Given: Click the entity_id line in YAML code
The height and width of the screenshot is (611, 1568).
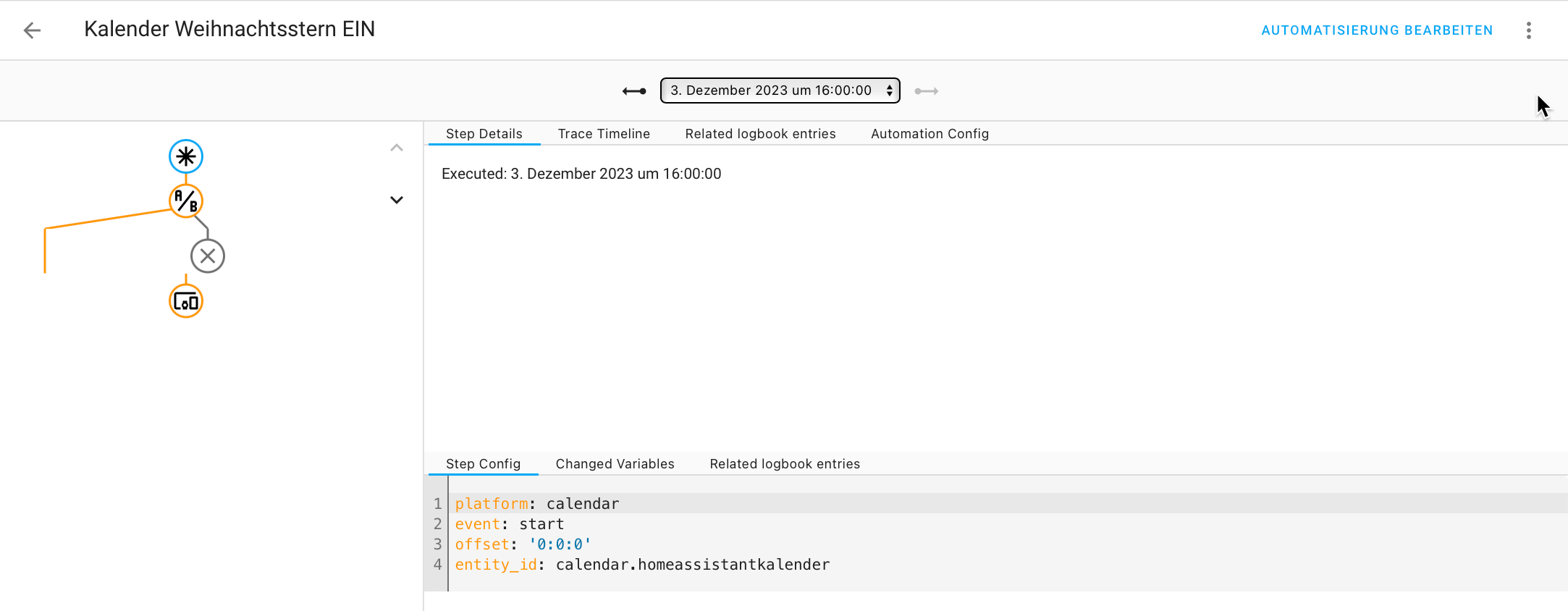Looking at the screenshot, I should pos(642,565).
